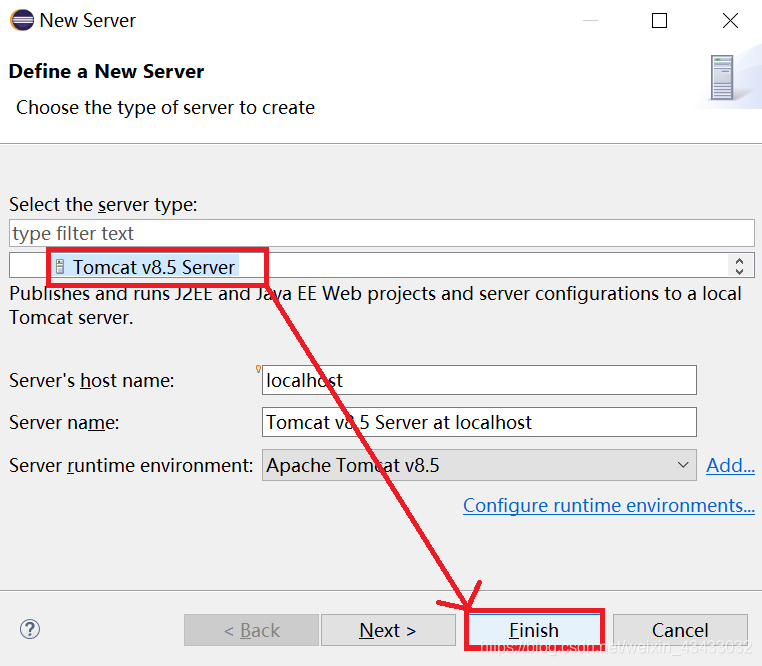Click the server type filter text field
The width and height of the screenshot is (762, 666).
[x=381, y=233]
